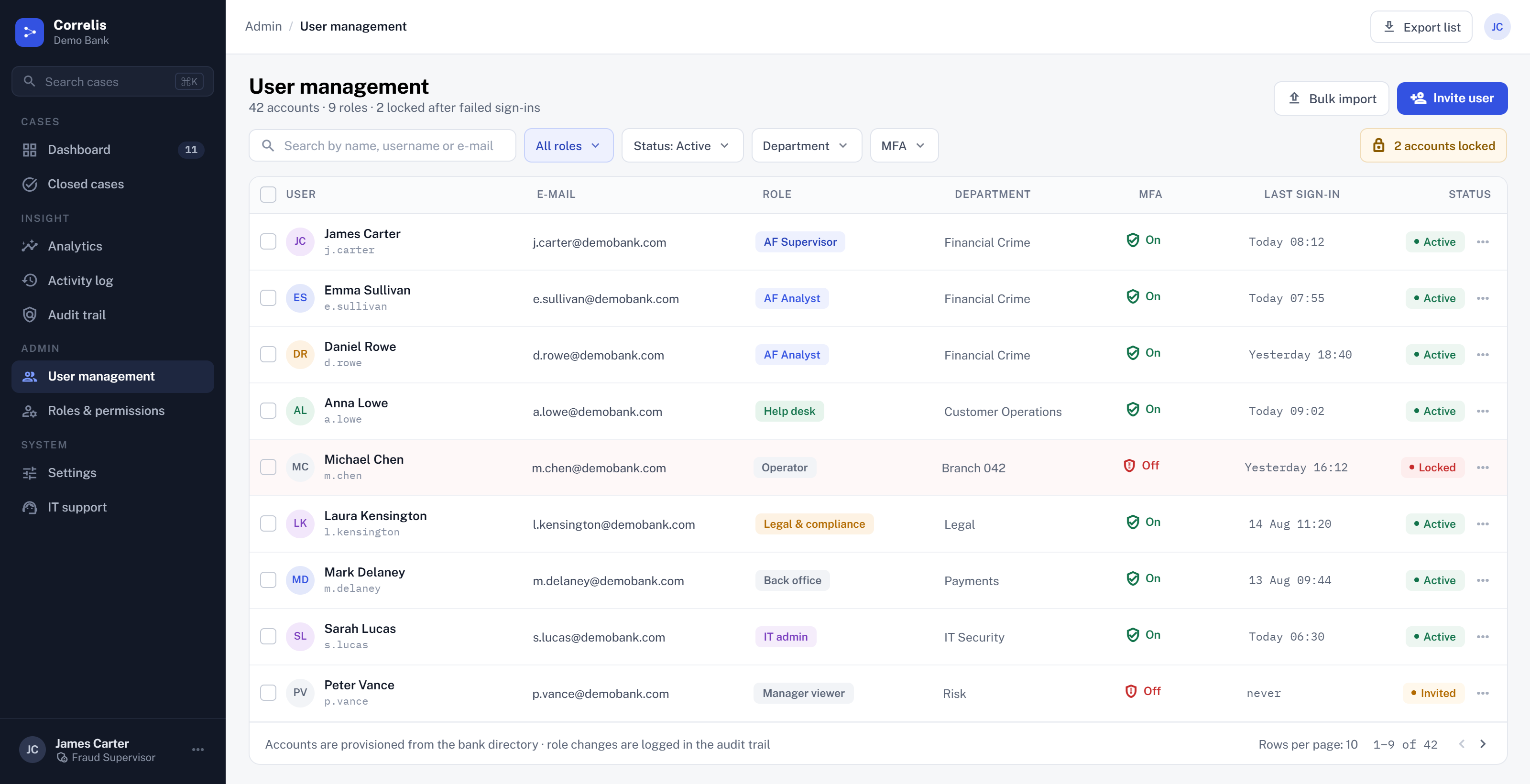Open more options for Daniel Rowe row

click(1483, 355)
